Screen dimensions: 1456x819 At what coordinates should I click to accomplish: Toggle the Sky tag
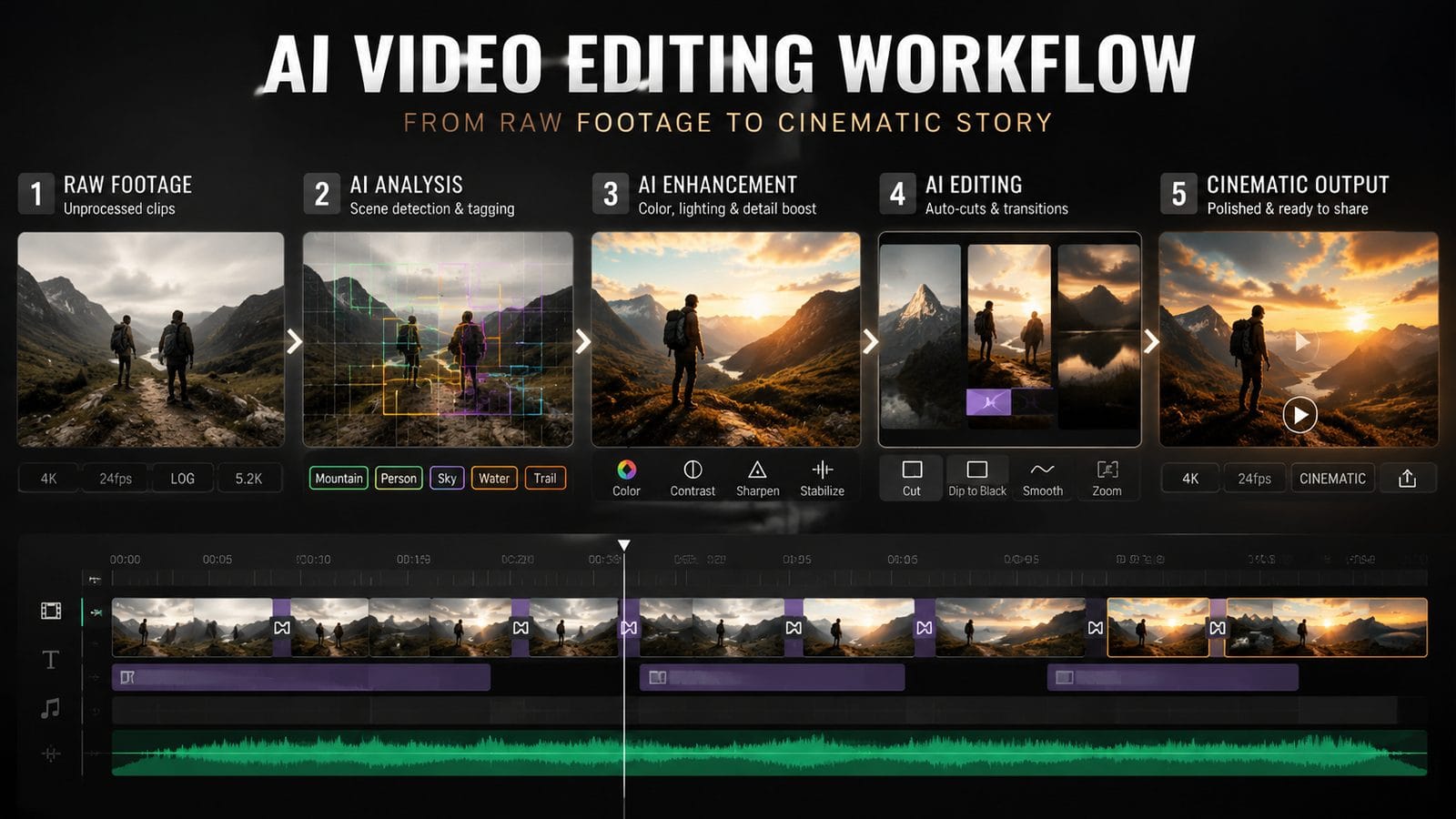pos(447,478)
